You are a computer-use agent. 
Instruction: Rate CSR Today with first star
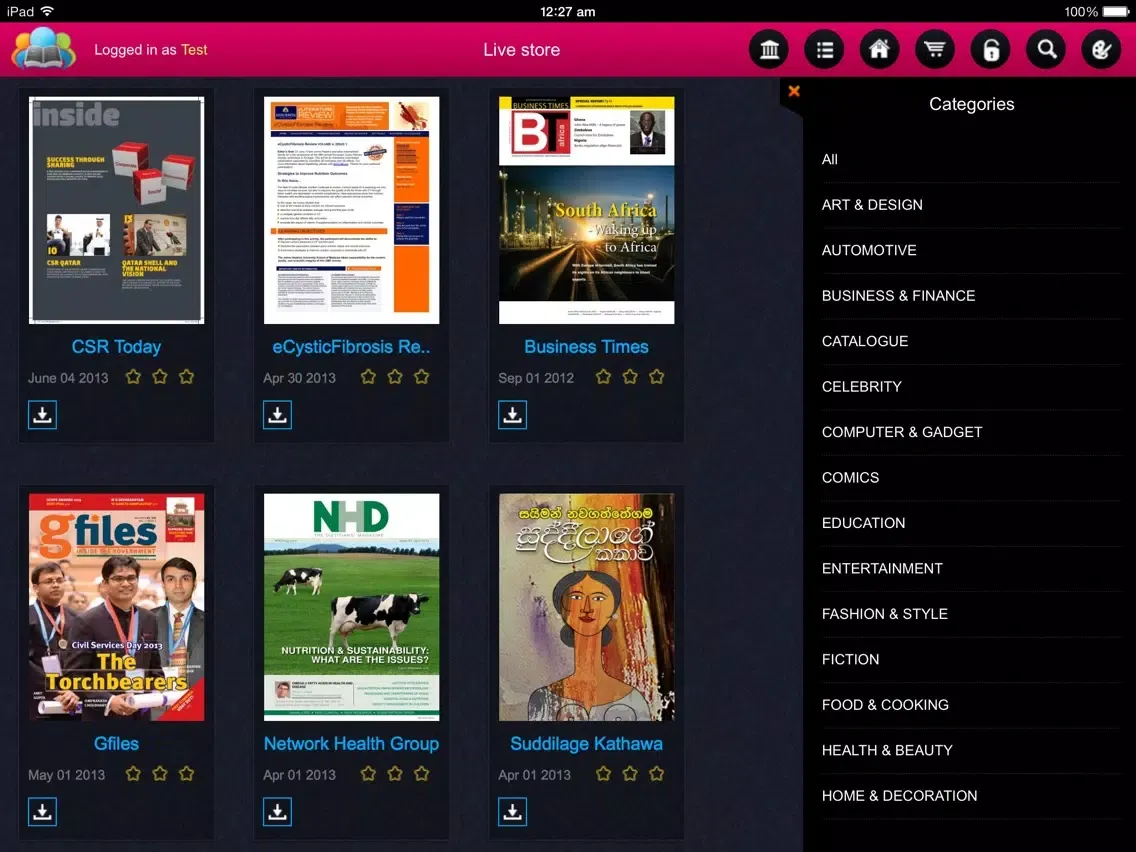[x=133, y=377]
